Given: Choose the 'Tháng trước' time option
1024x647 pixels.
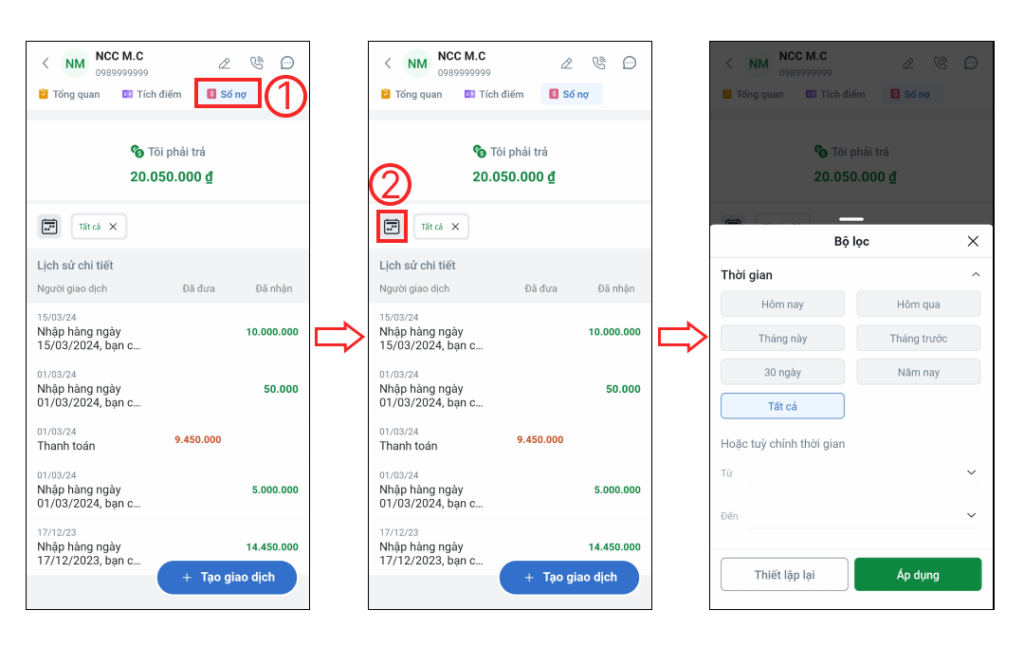Looking at the screenshot, I should 918,338.
